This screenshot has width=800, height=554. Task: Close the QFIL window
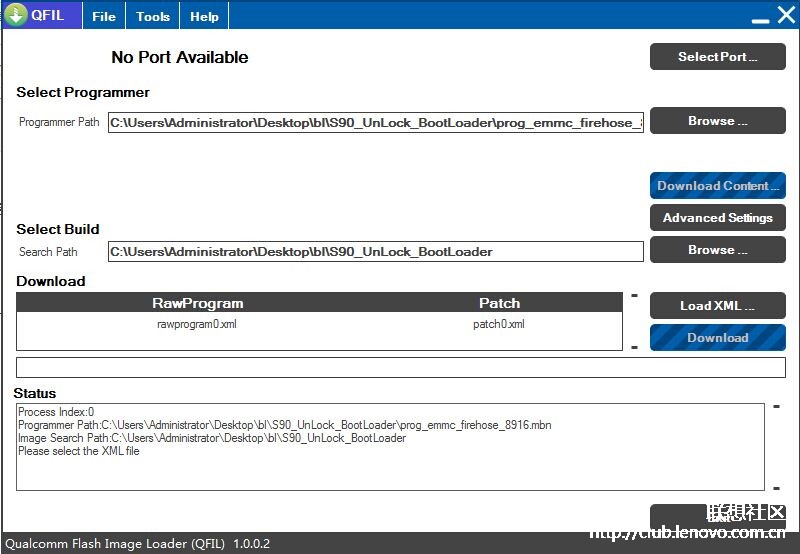pyautogui.click(x=786, y=15)
